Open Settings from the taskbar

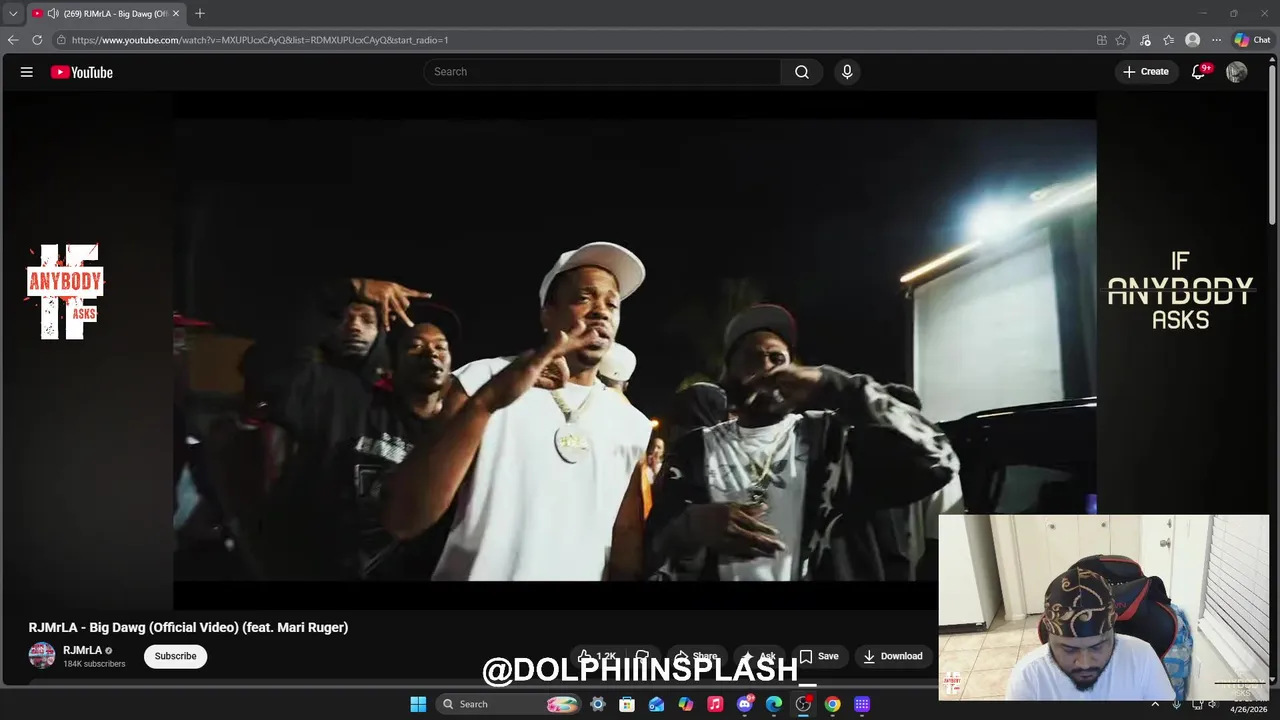[x=598, y=704]
